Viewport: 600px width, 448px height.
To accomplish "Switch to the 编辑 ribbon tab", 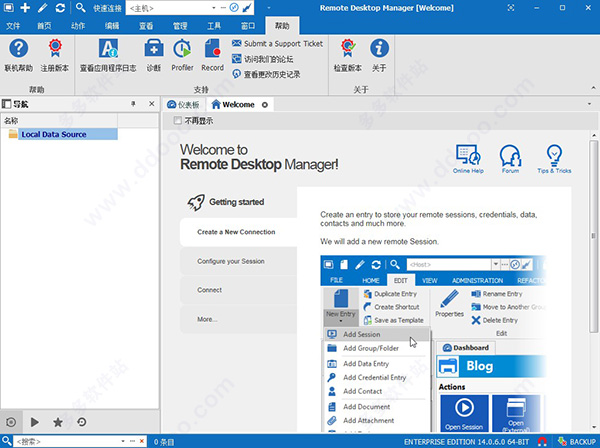I will [112, 26].
